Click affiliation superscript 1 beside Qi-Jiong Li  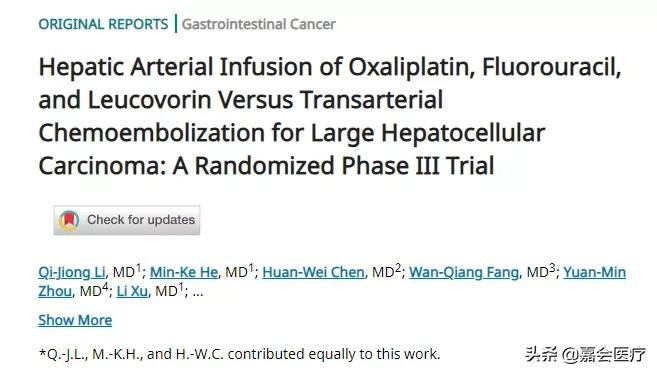point(139,267)
